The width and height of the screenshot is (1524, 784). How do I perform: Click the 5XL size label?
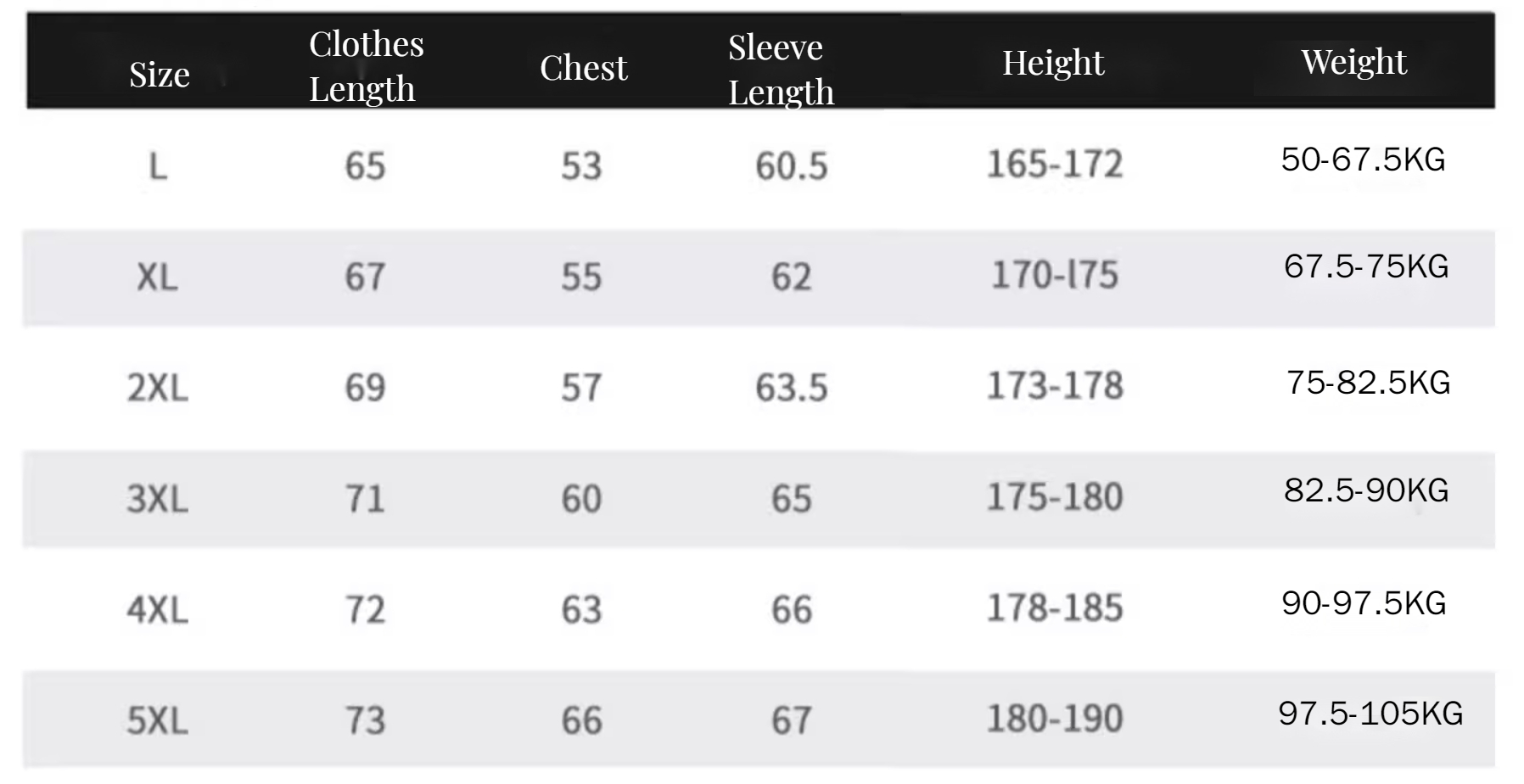pos(158,720)
